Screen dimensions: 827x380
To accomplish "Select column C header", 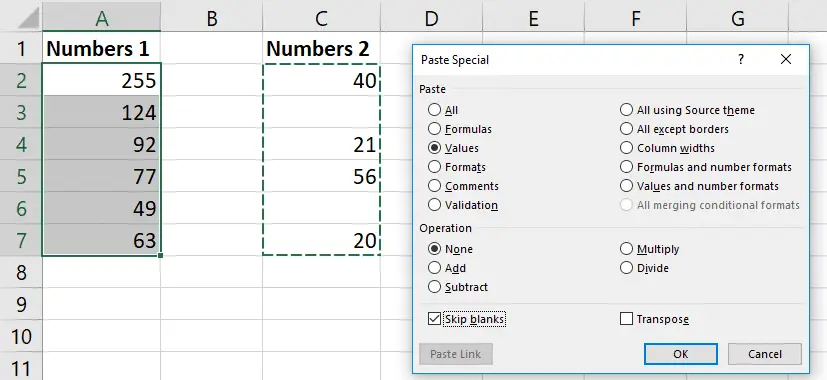I will point(321,18).
